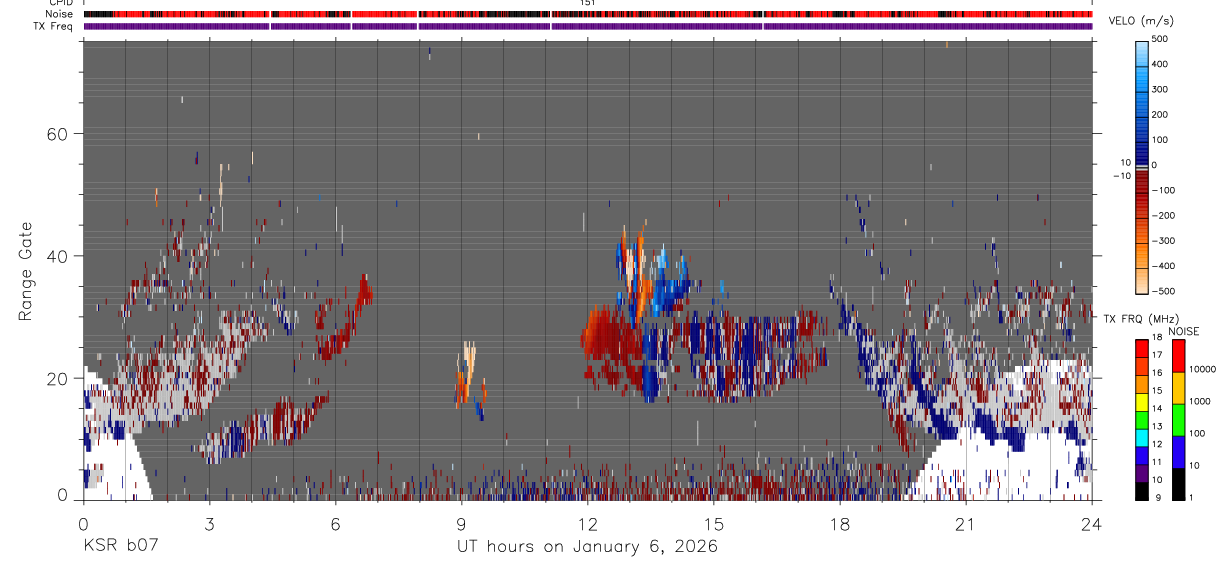Click the 'Range Gate' y-axis label
The image size is (1228, 567).
pyautogui.click(x=26, y=271)
